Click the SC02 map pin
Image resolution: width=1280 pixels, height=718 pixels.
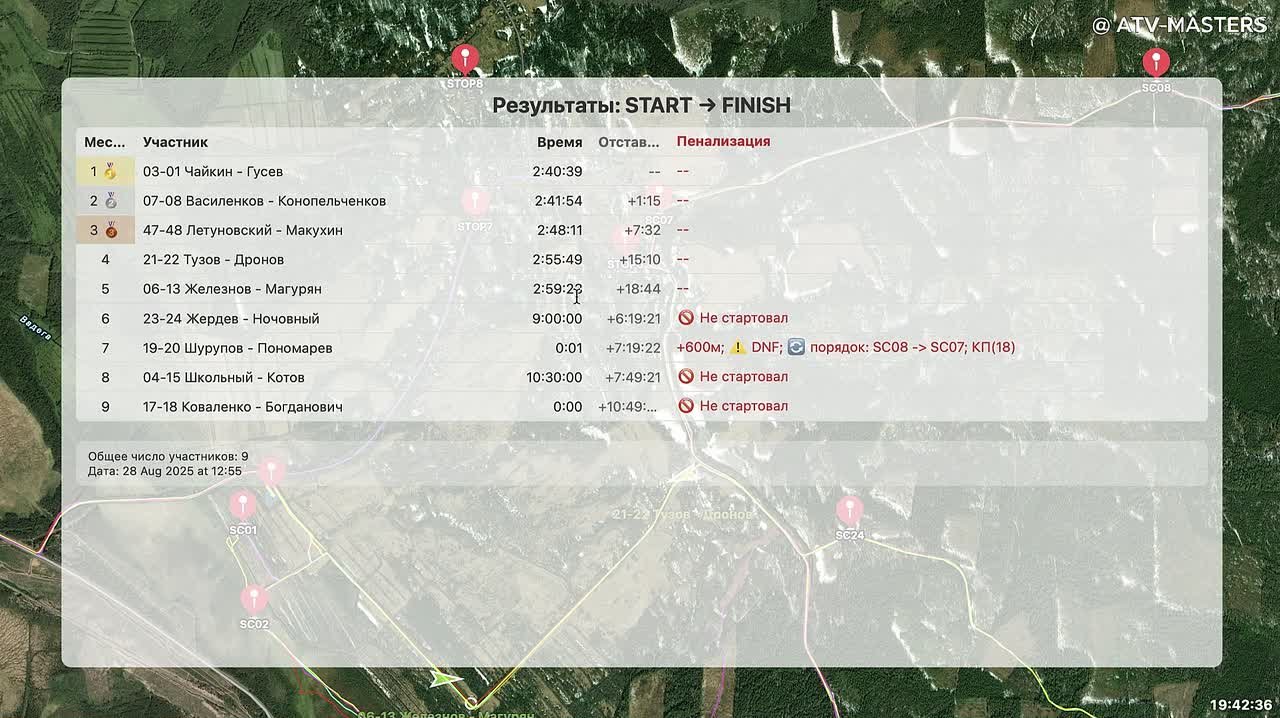coord(254,600)
